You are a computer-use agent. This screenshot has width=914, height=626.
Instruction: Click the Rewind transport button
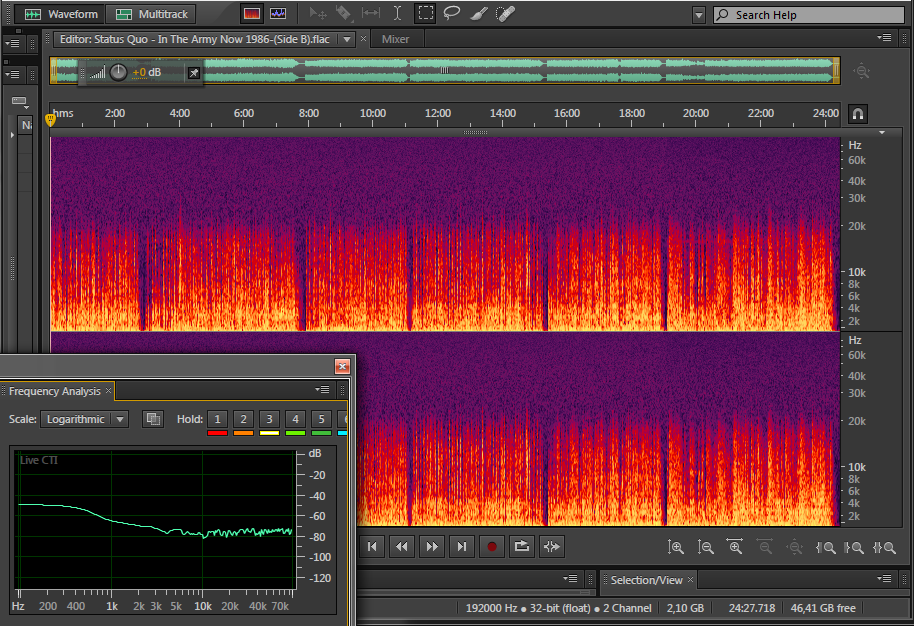[402, 547]
